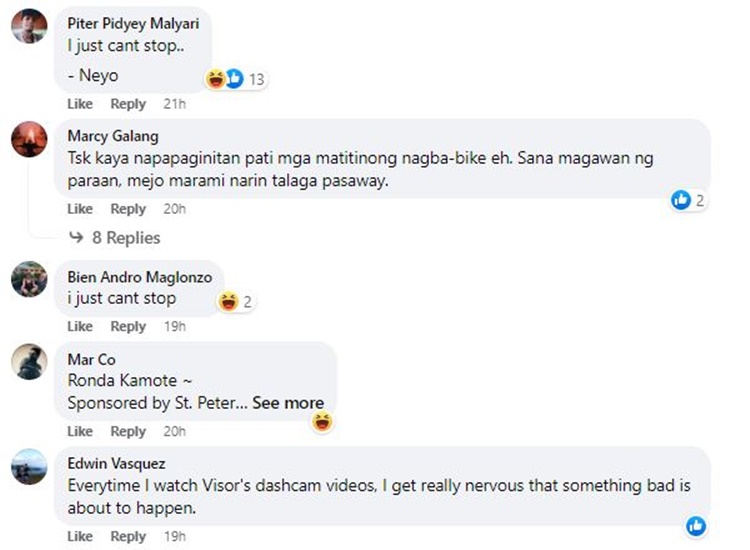Open Bien Andro Maglonzo's avatar
This screenshot has height=550, width=750.
[29, 279]
